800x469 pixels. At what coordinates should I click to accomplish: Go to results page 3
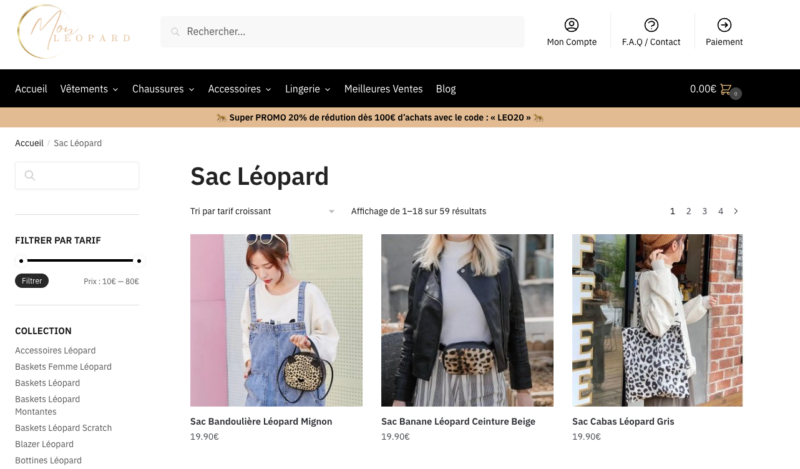coord(704,211)
